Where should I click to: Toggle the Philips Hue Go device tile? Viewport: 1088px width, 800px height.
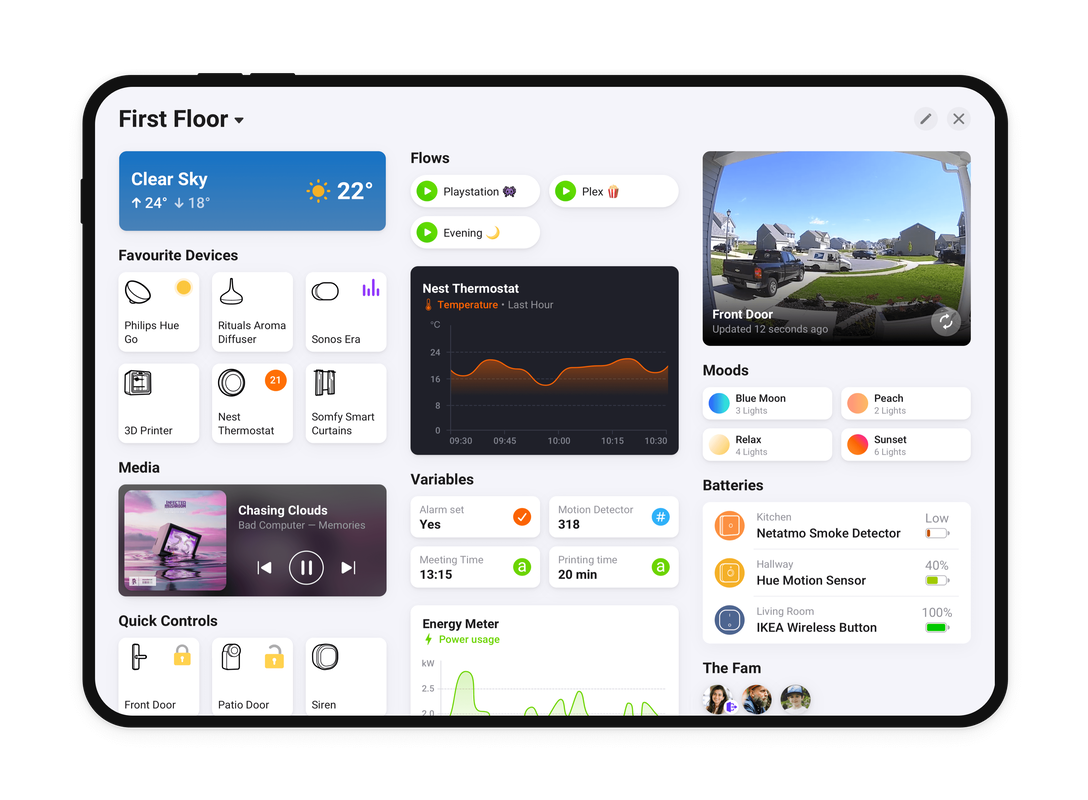159,312
